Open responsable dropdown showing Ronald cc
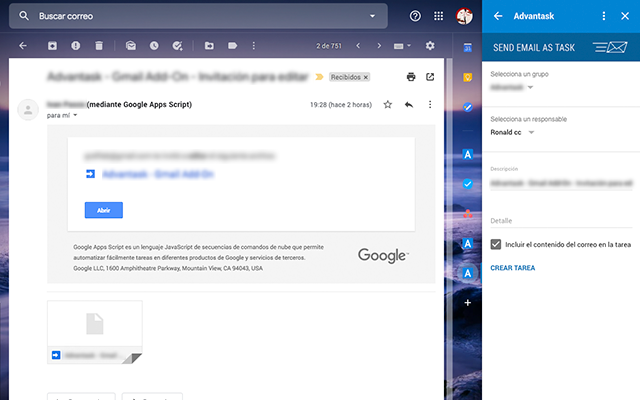 click(513, 132)
